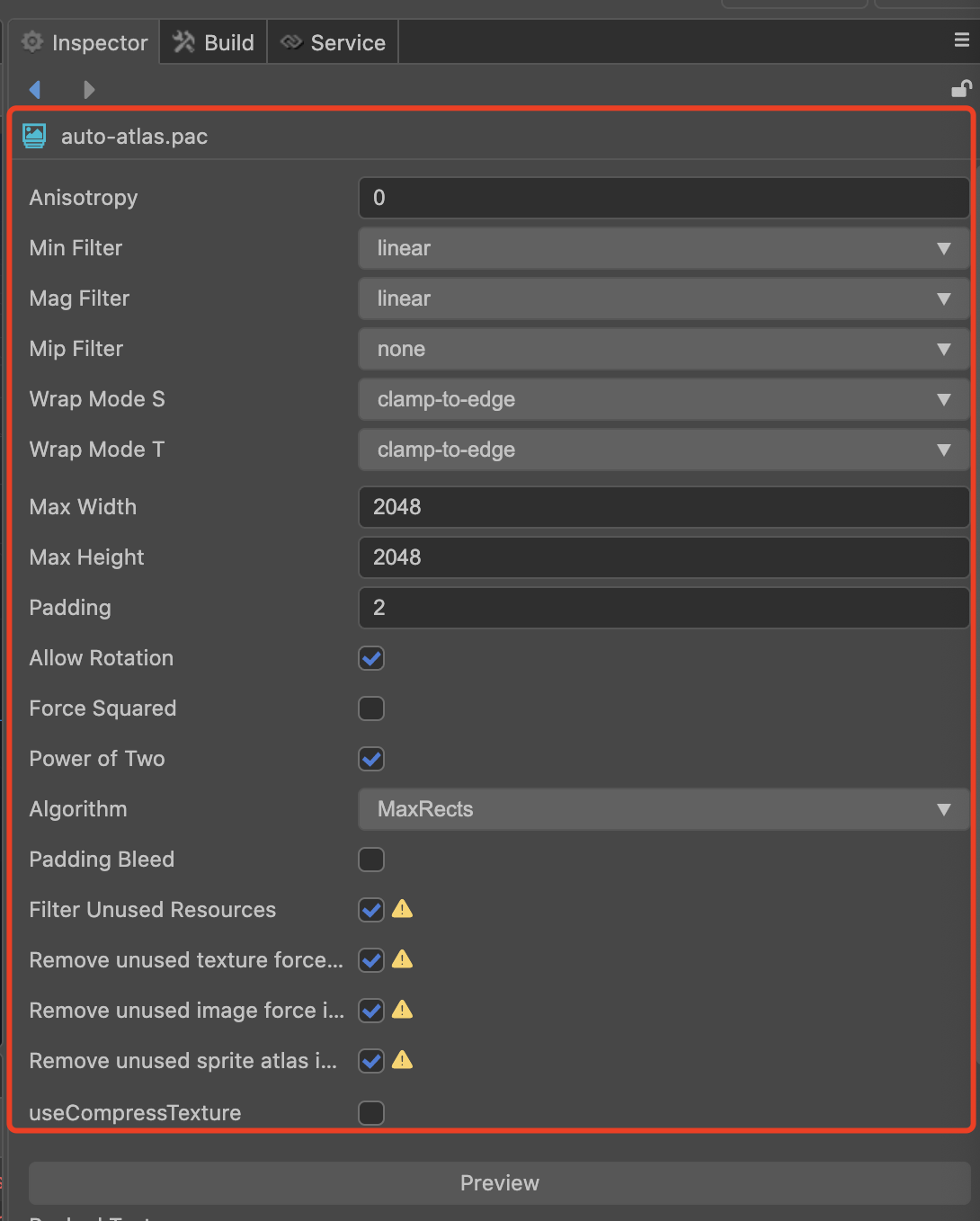
Task: Uncheck Filter Unused Resources
Action: click(x=371, y=910)
